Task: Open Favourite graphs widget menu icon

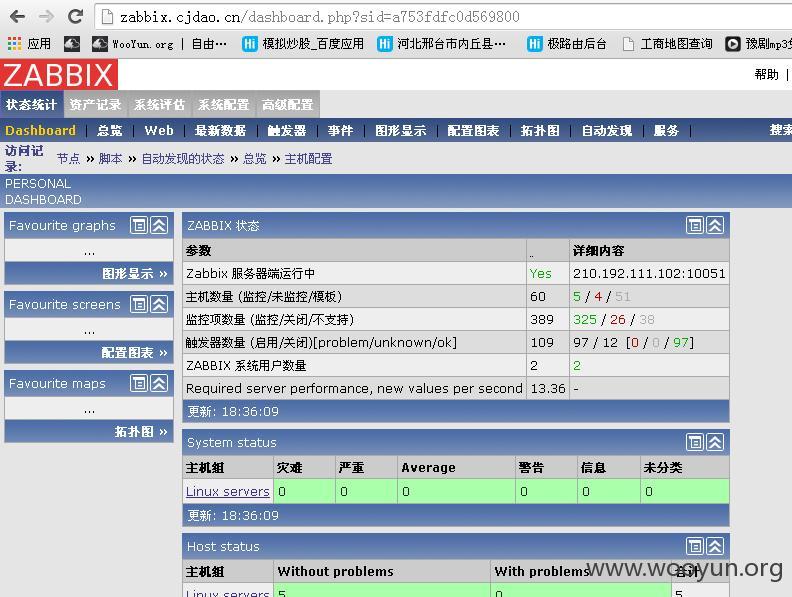Action: click(x=139, y=225)
